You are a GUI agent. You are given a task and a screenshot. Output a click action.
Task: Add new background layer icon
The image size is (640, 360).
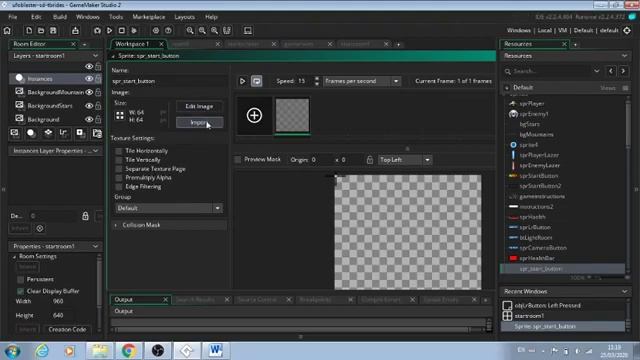(x=14, y=133)
